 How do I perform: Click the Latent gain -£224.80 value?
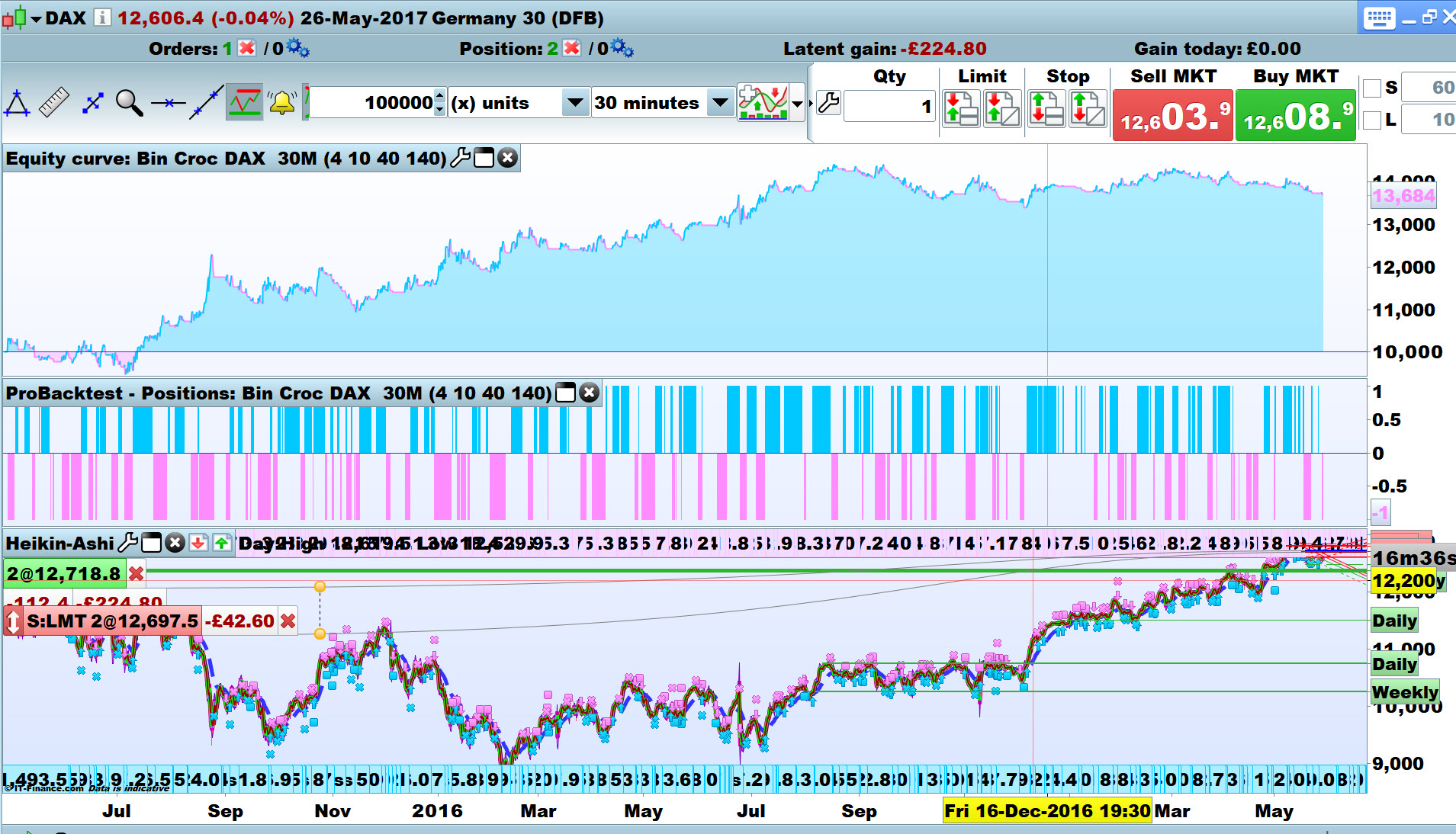coord(943,49)
